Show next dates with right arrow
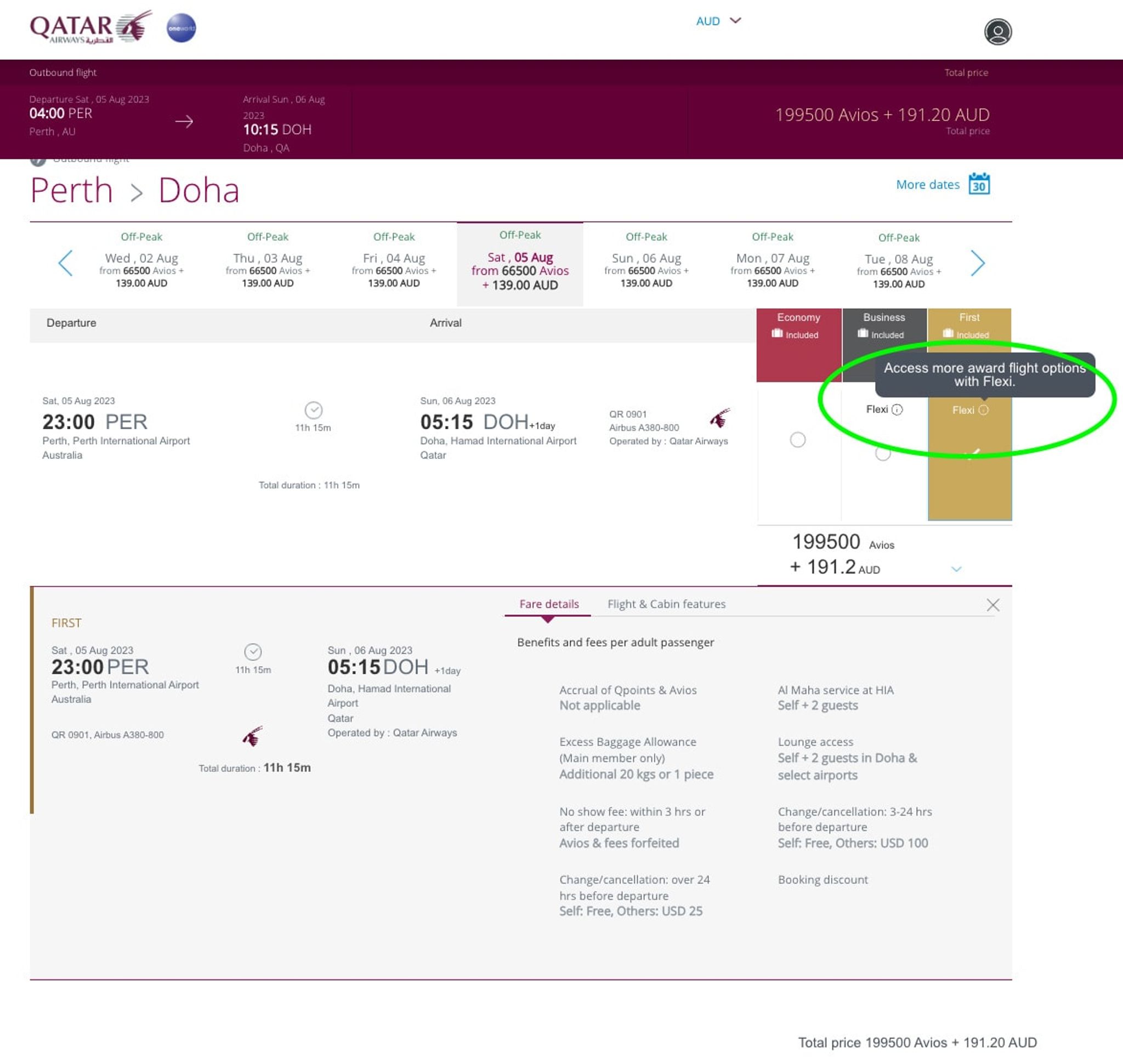 click(x=977, y=263)
